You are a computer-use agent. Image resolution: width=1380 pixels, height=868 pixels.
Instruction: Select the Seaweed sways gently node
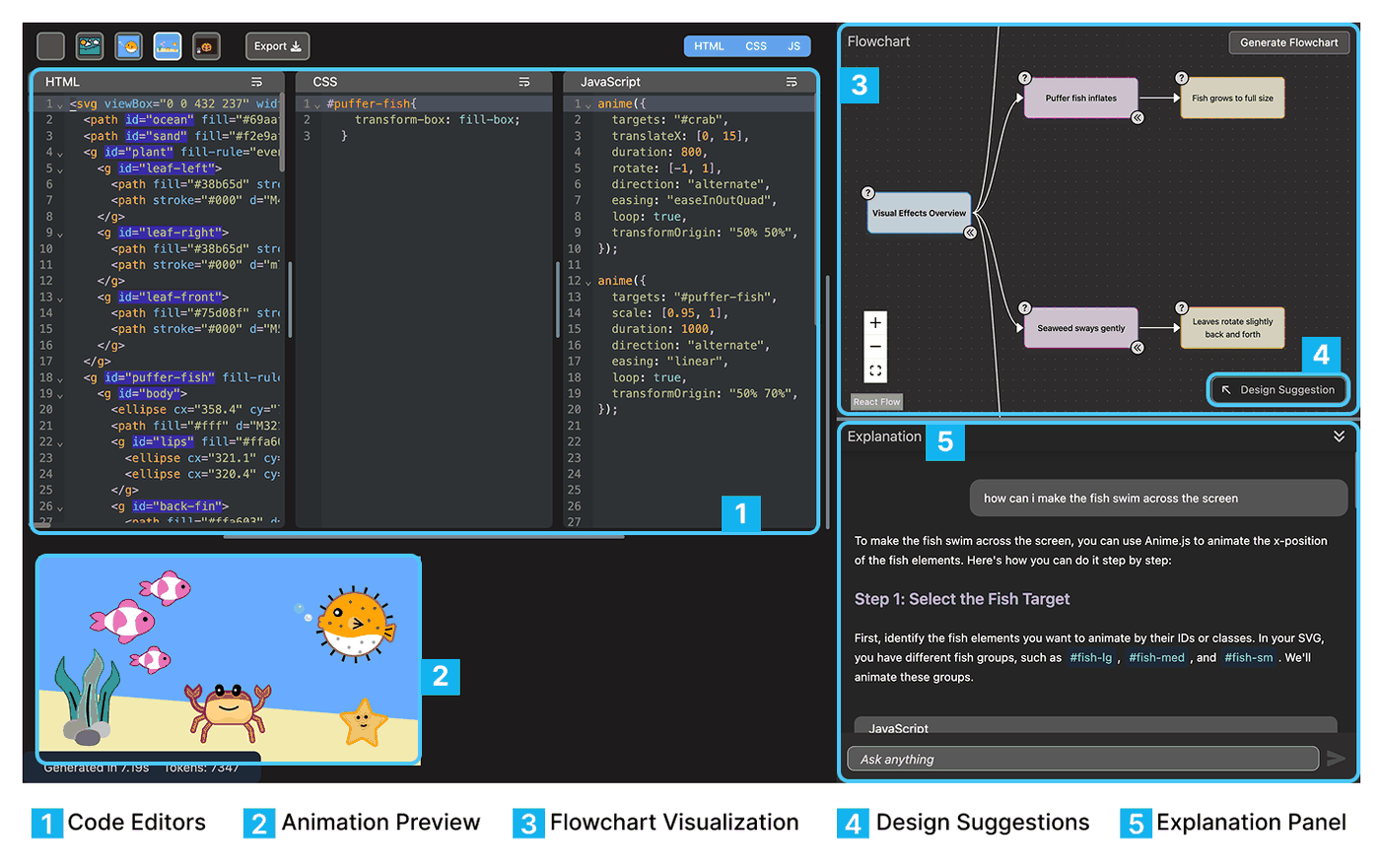(1081, 328)
